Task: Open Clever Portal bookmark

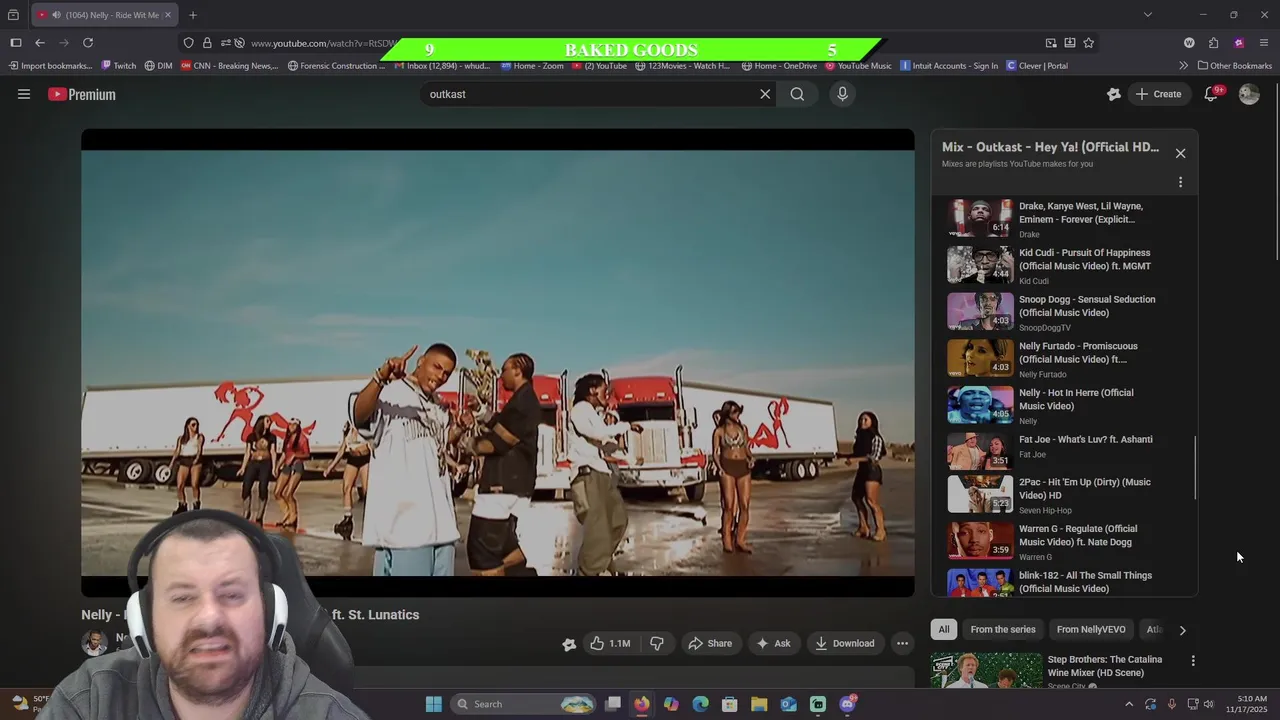Action: coord(1036,66)
